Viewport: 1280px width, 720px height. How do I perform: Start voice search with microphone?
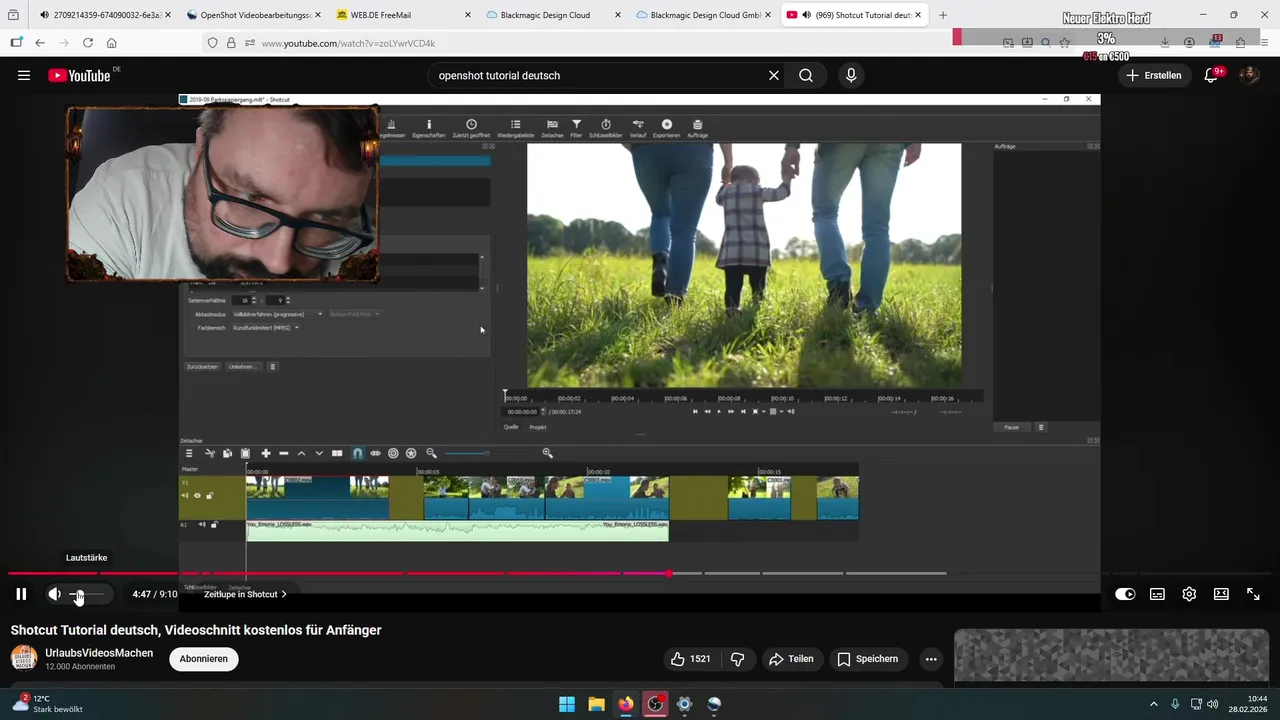point(851,75)
